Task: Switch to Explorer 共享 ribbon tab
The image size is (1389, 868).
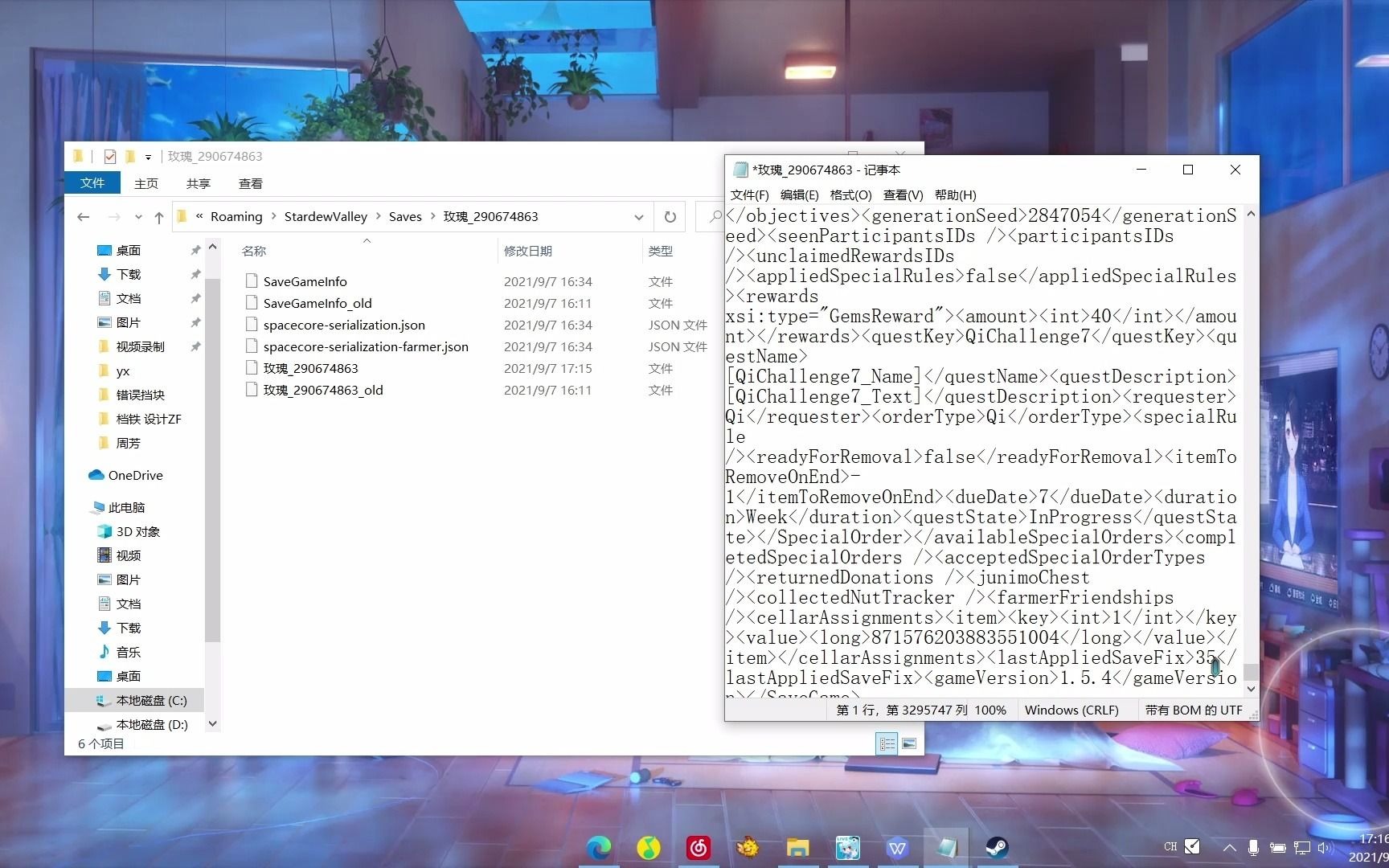Action: [x=199, y=183]
